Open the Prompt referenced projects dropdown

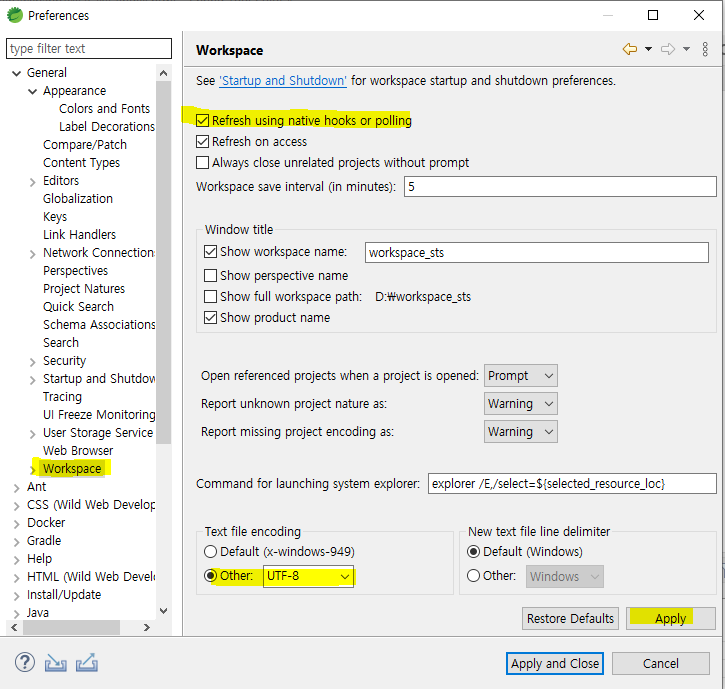click(521, 375)
